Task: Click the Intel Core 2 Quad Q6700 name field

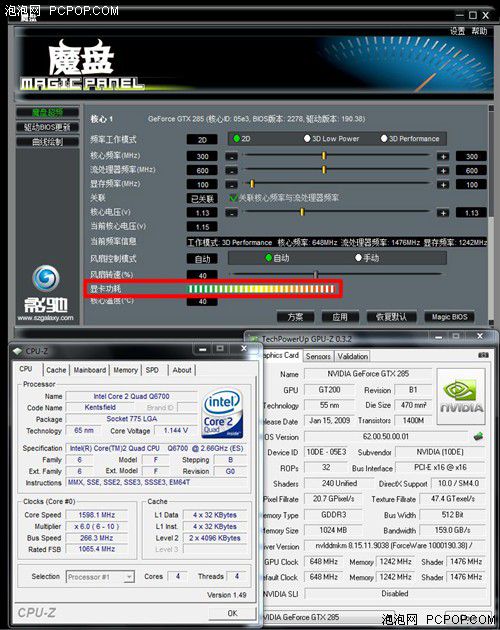Action: [x=131, y=396]
